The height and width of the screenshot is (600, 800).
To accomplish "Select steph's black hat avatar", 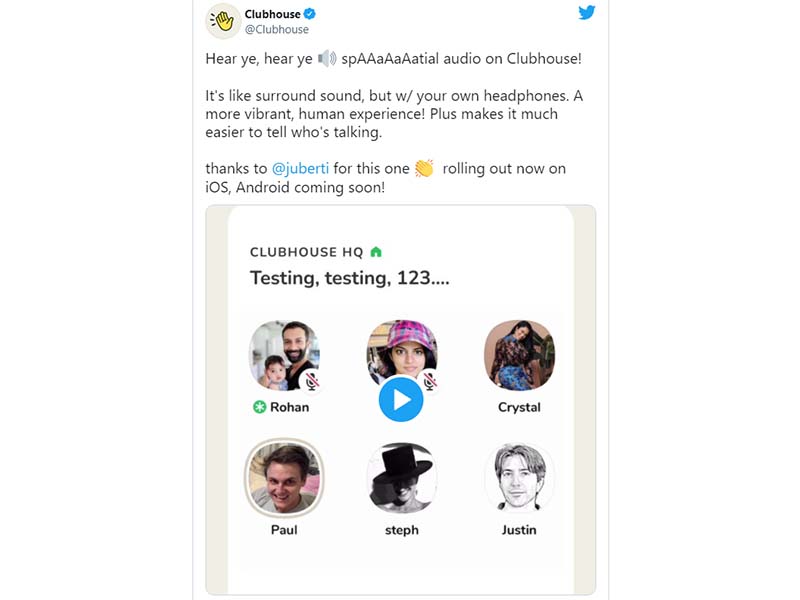I will tap(401, 477).
